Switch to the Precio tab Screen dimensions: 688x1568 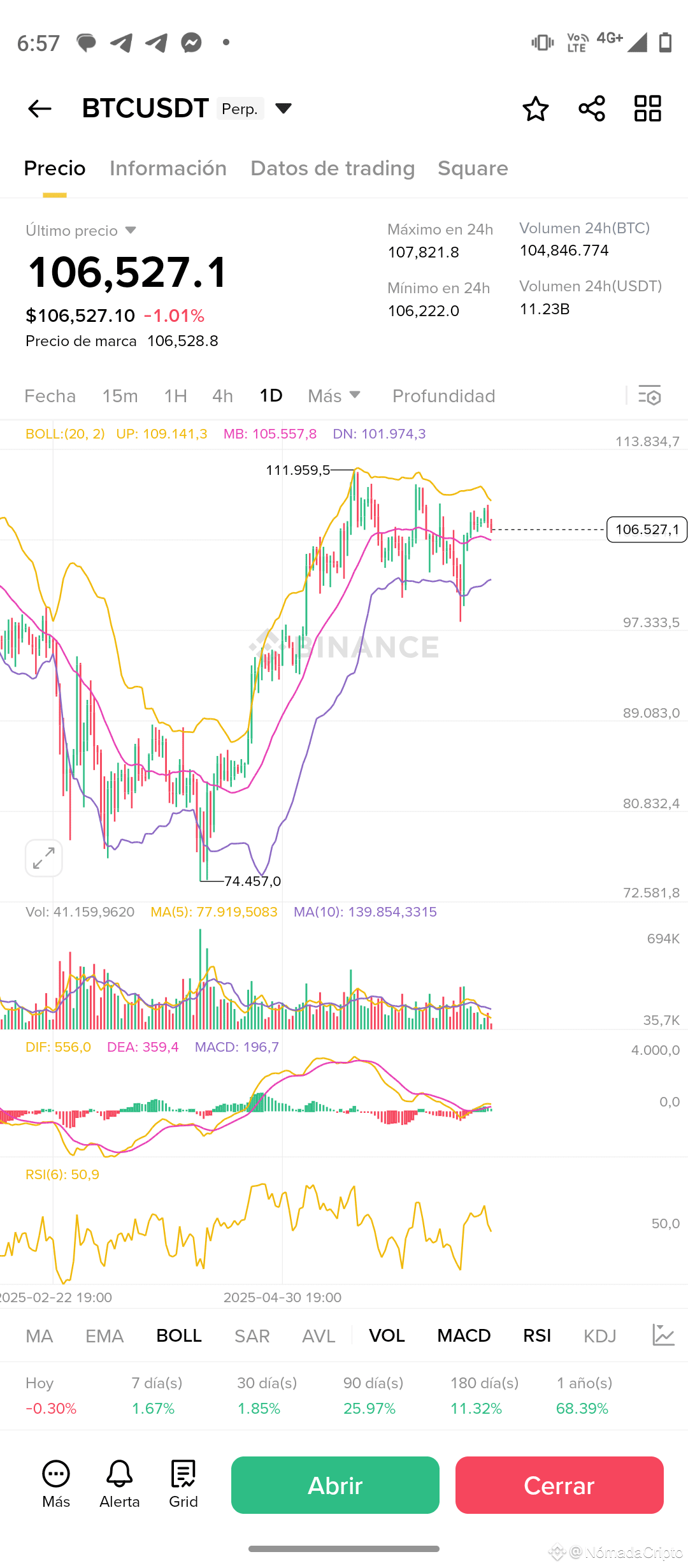click(55, 168)
